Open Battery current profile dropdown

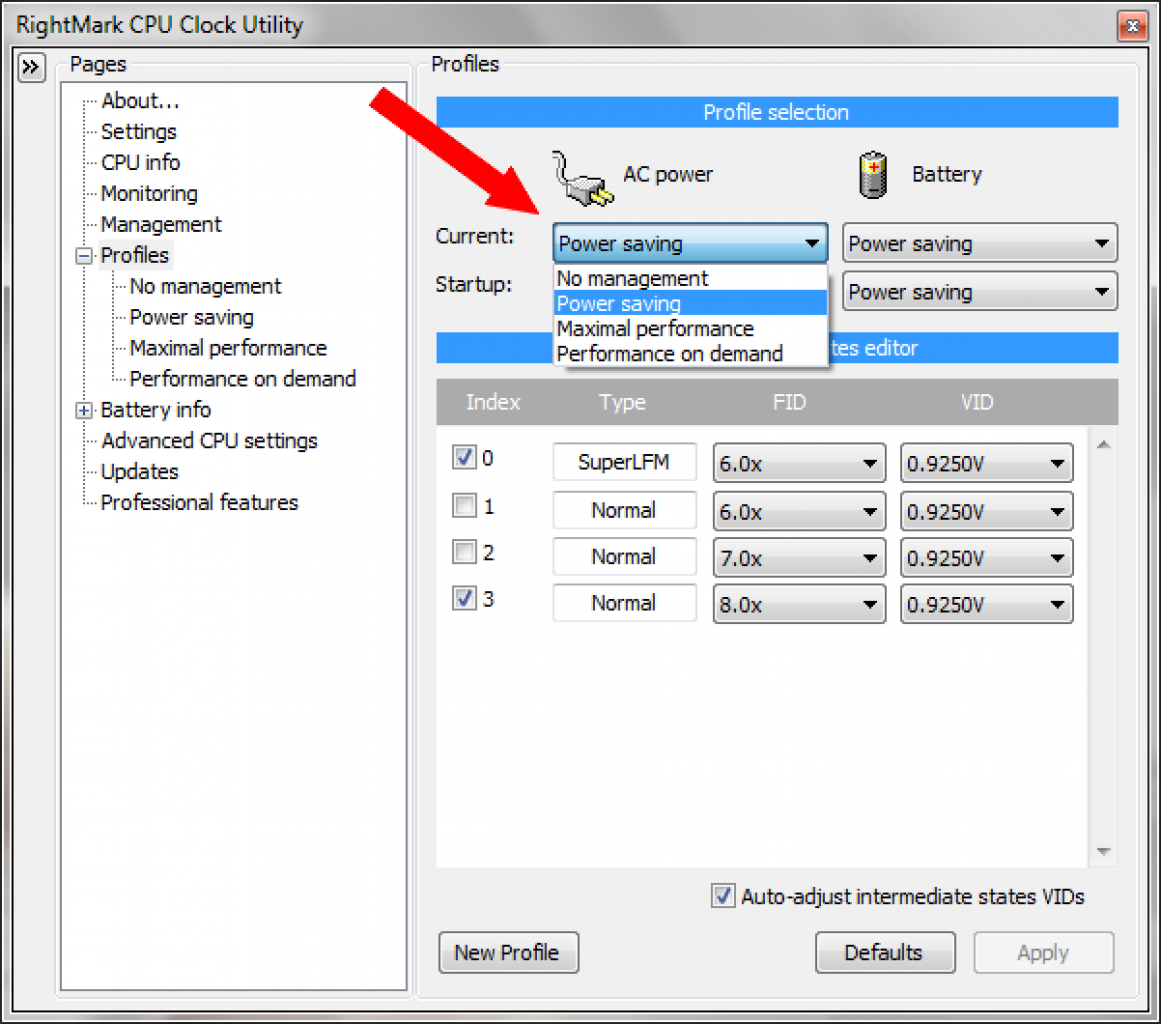(x=980, y=244)
